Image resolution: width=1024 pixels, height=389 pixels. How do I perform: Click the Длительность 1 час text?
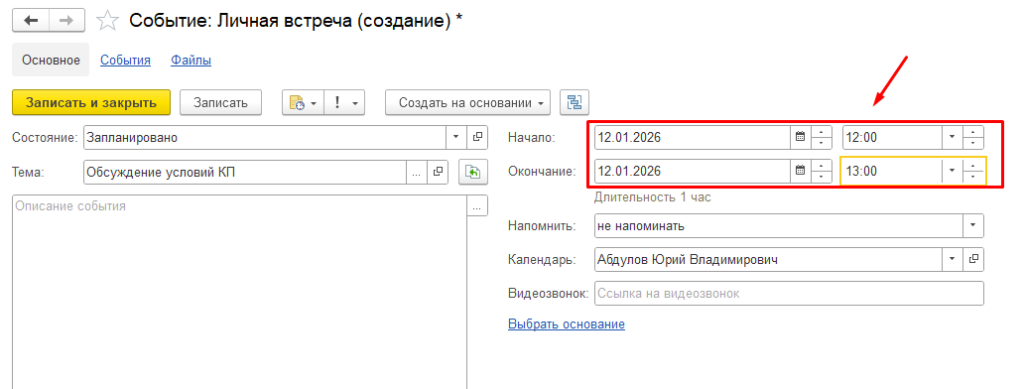652,197
